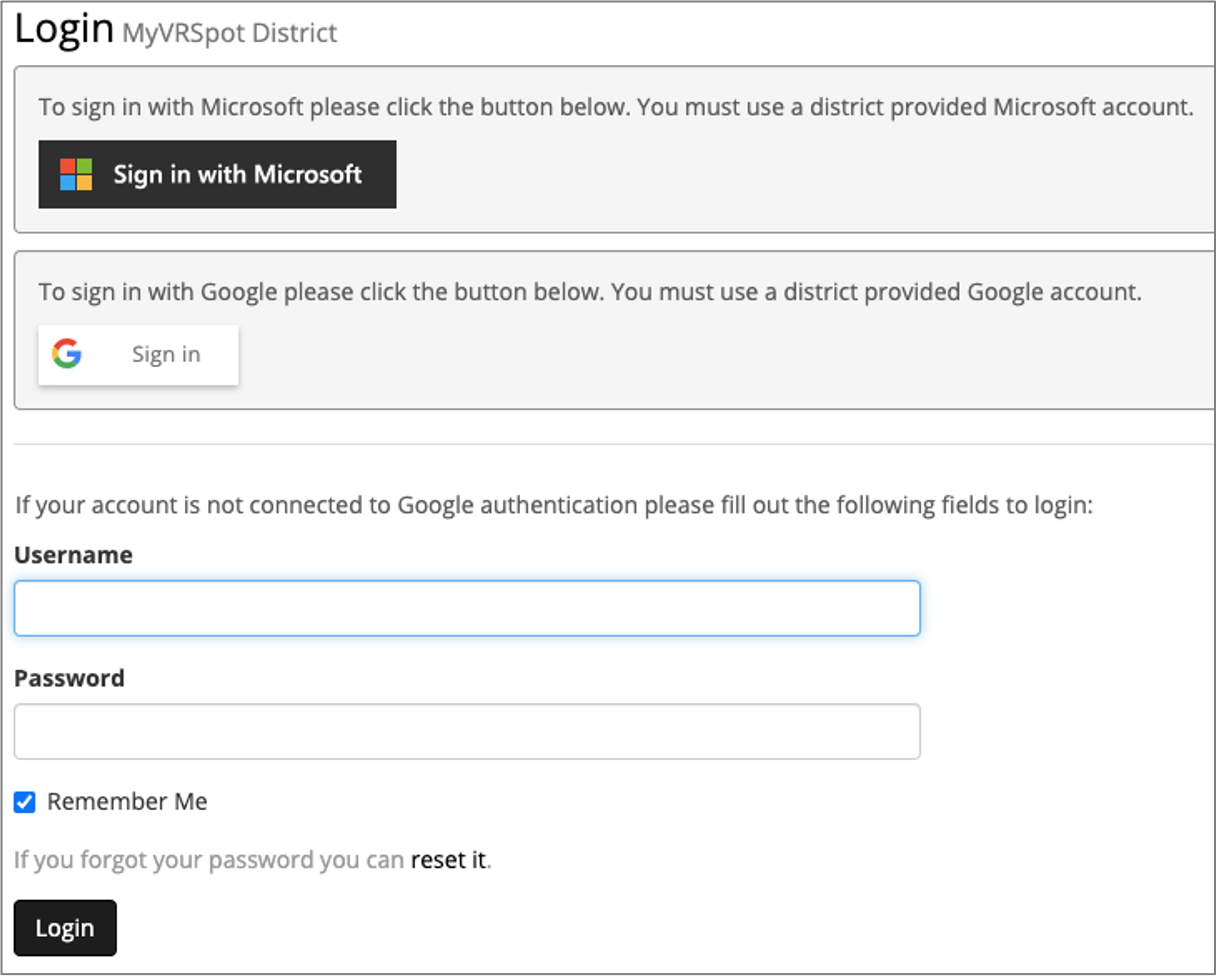Submit with the black Login button
Screen dimensions: 1216x977
65,928
